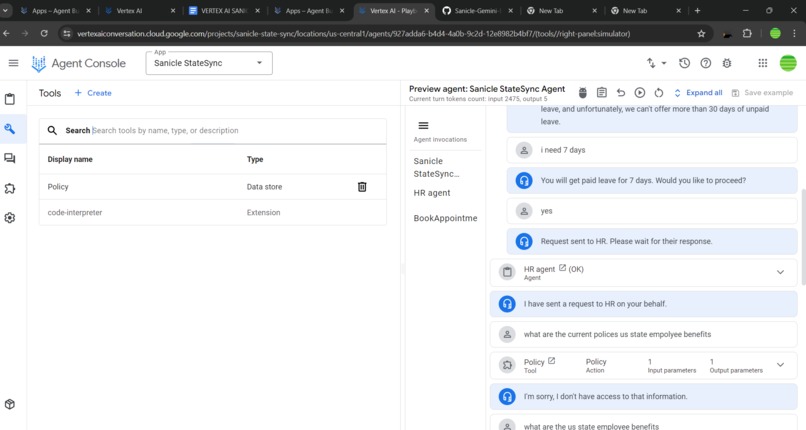Open browser extensions puzzle icon

pyautogui.click(x=747, y=33)
